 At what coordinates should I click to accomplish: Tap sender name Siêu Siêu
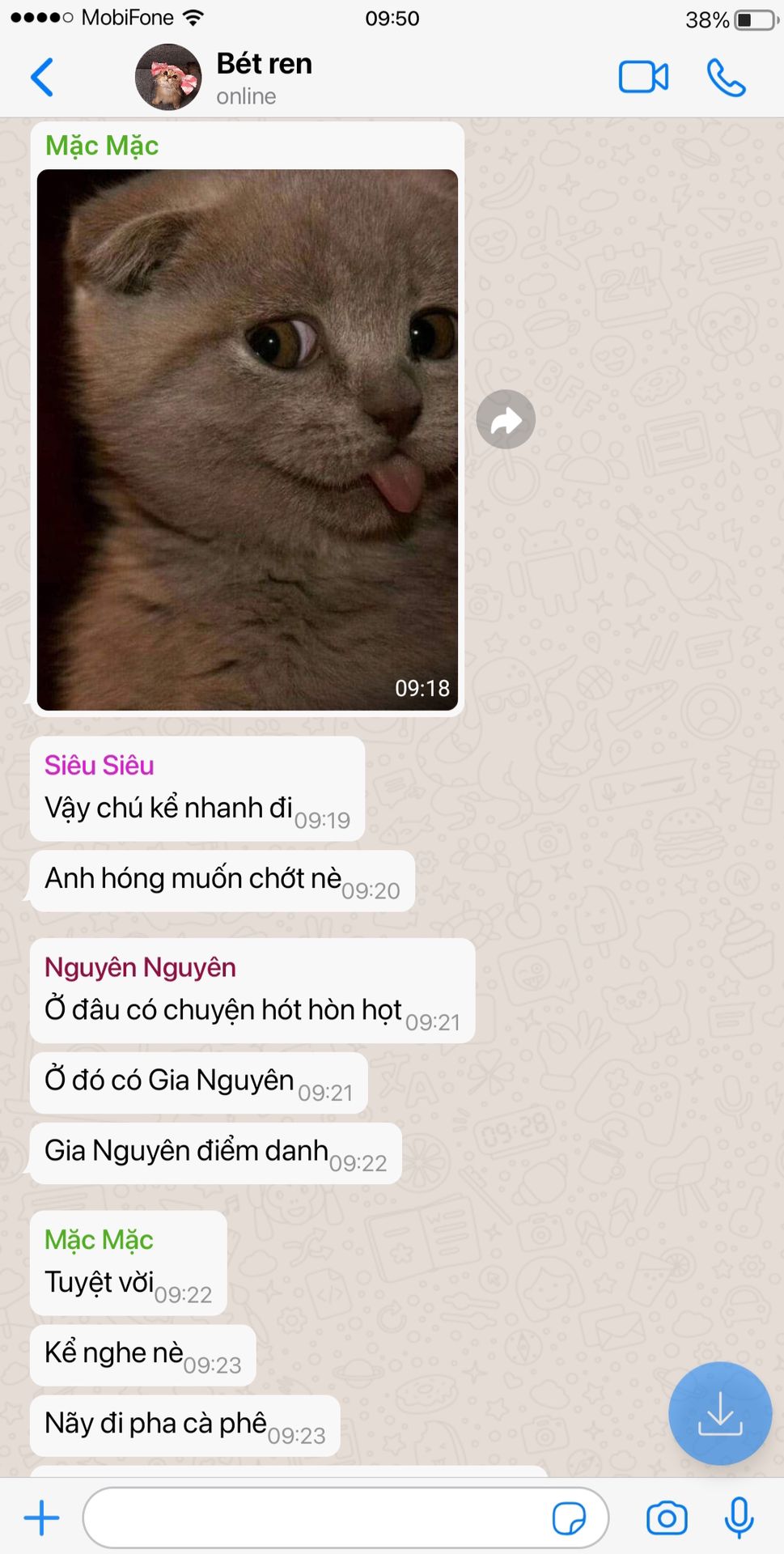(99, 765)
